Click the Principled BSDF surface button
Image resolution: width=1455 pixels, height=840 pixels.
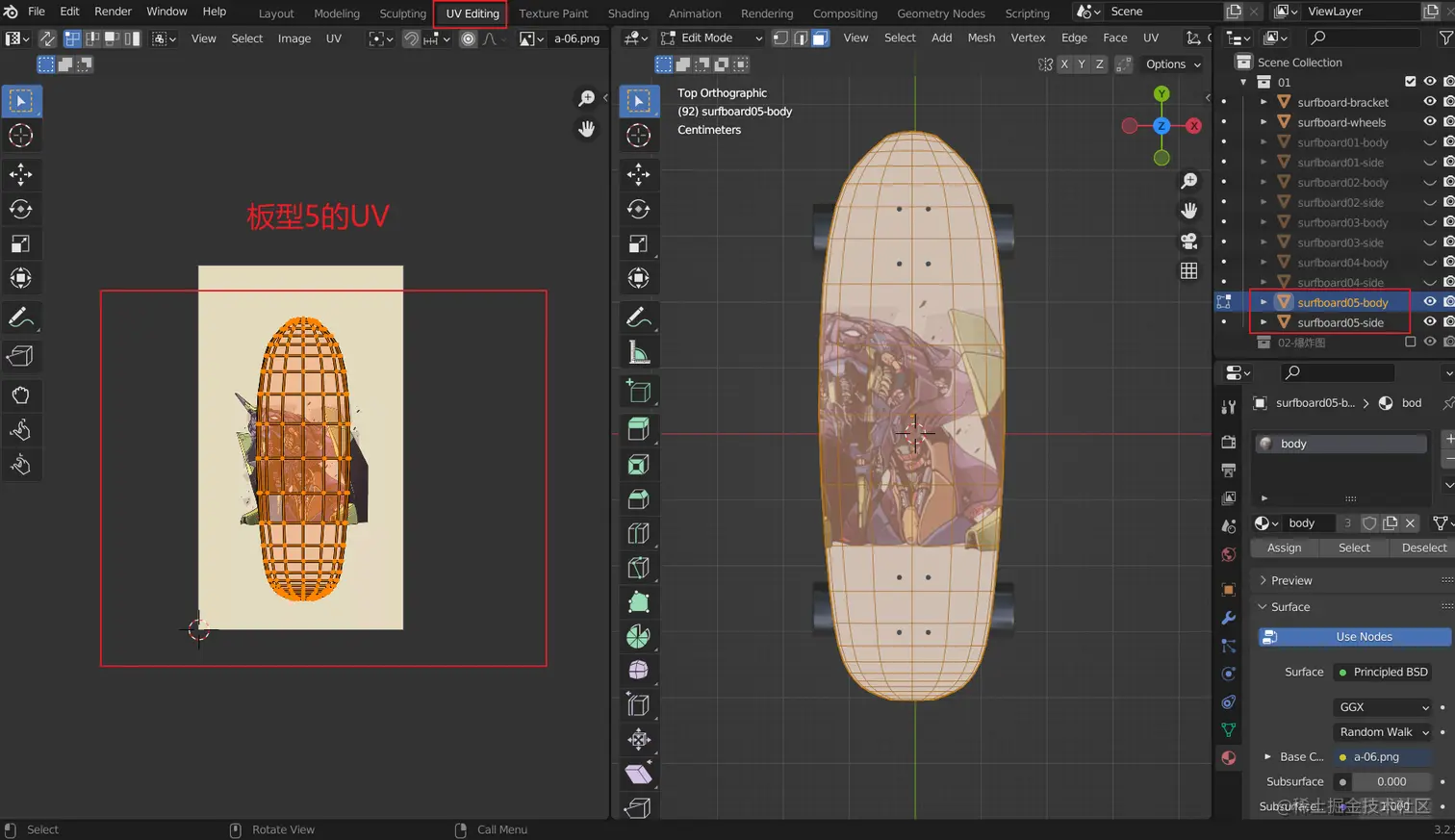pos(1383,673)
